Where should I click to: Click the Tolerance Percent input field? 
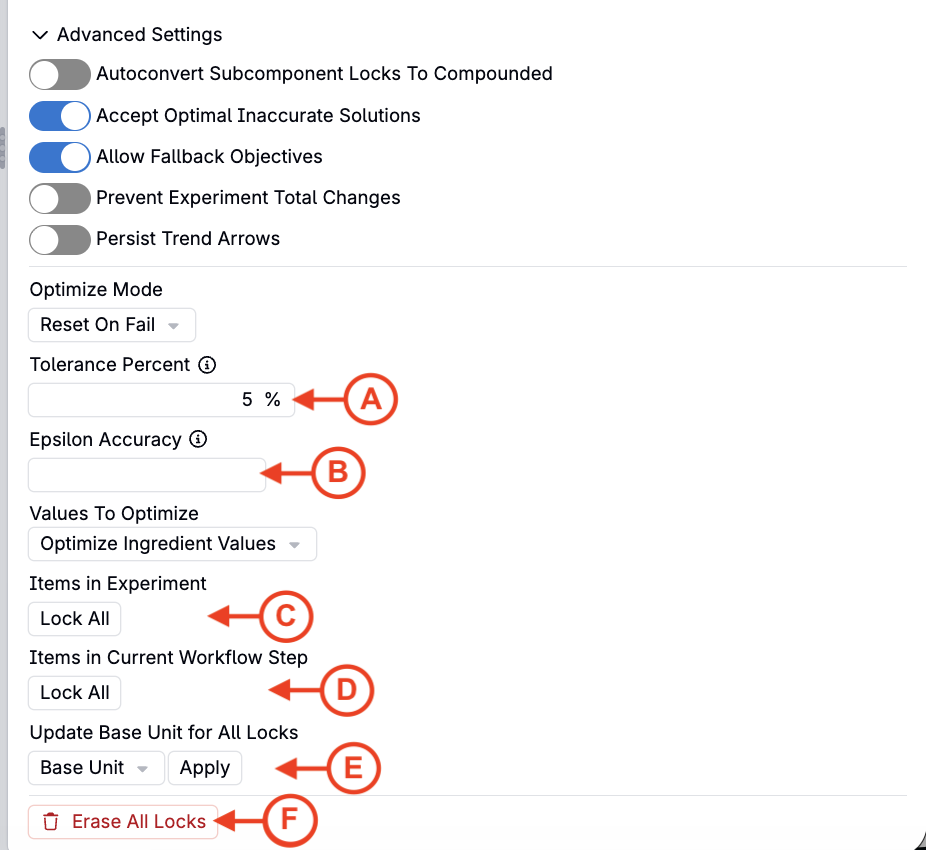click(x=161, y=400)
